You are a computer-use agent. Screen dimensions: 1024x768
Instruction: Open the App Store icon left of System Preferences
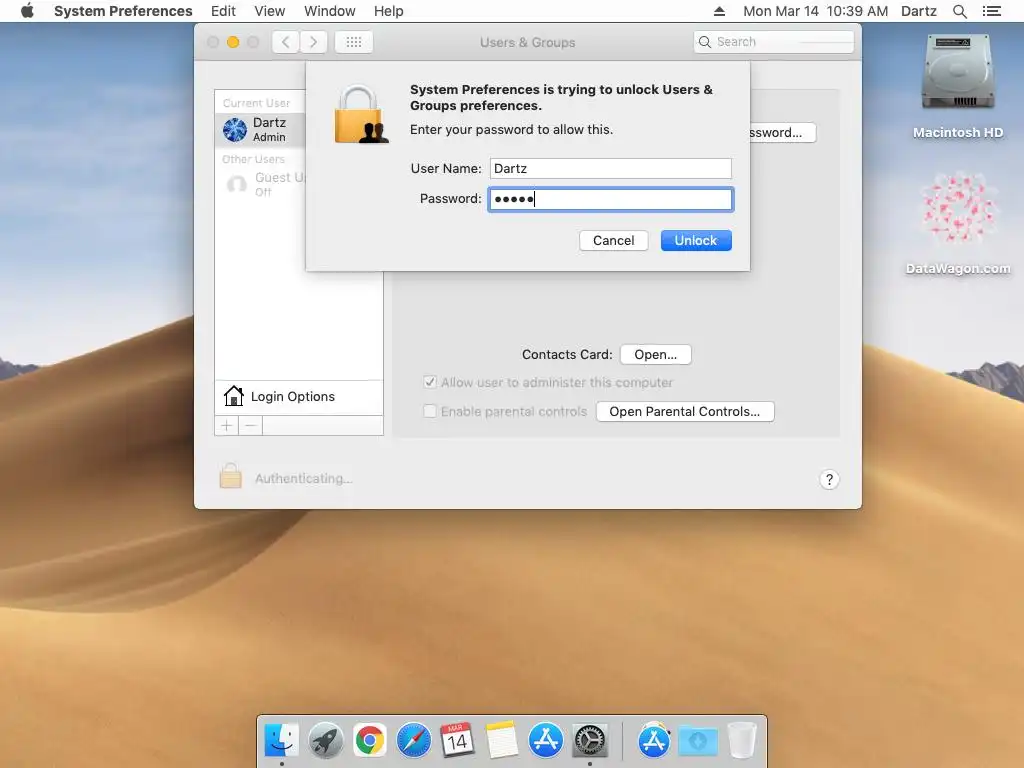click(x=545, y=741)
